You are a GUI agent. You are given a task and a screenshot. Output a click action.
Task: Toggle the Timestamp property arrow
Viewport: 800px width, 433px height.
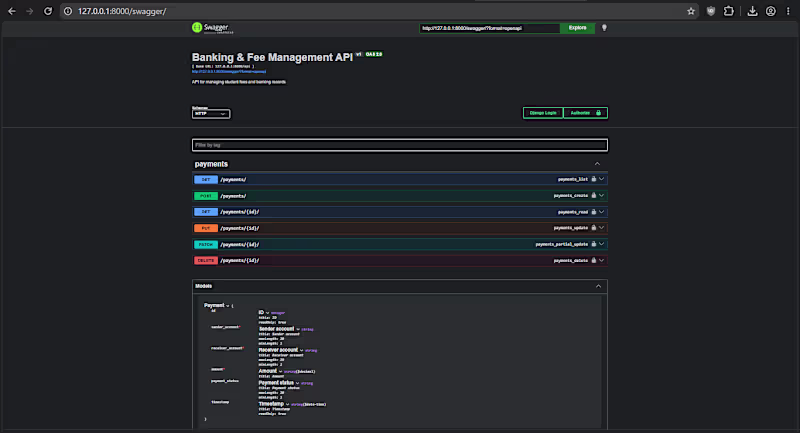288,404
